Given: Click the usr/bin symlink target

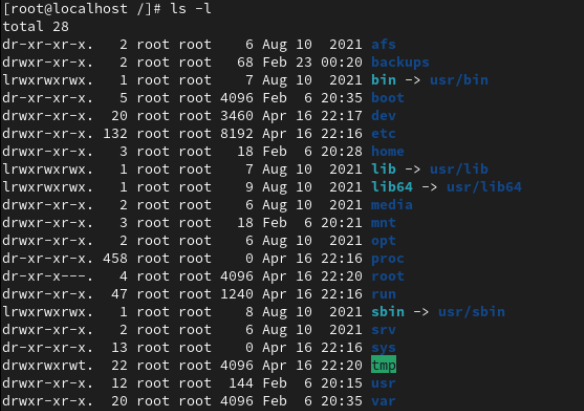Looking at the screenshot, I should click(x=459, y=80).
